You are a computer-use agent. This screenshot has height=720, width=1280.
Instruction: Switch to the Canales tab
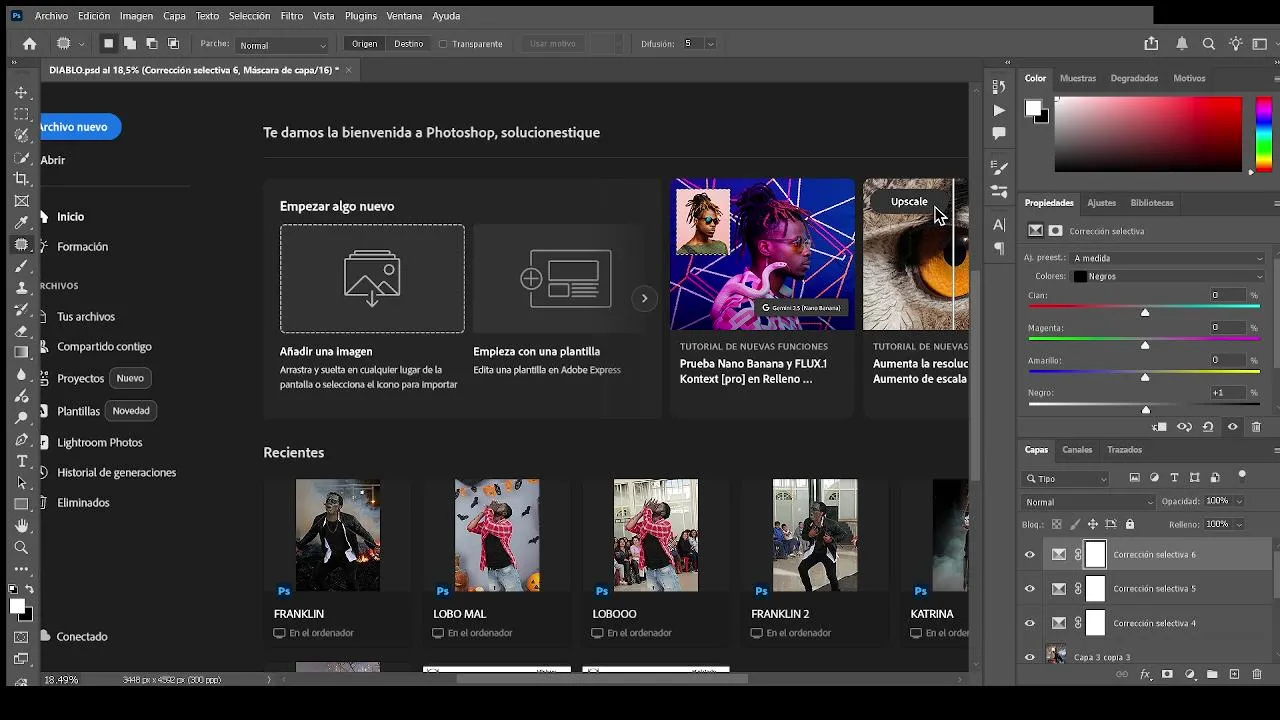click(1077, 450)
